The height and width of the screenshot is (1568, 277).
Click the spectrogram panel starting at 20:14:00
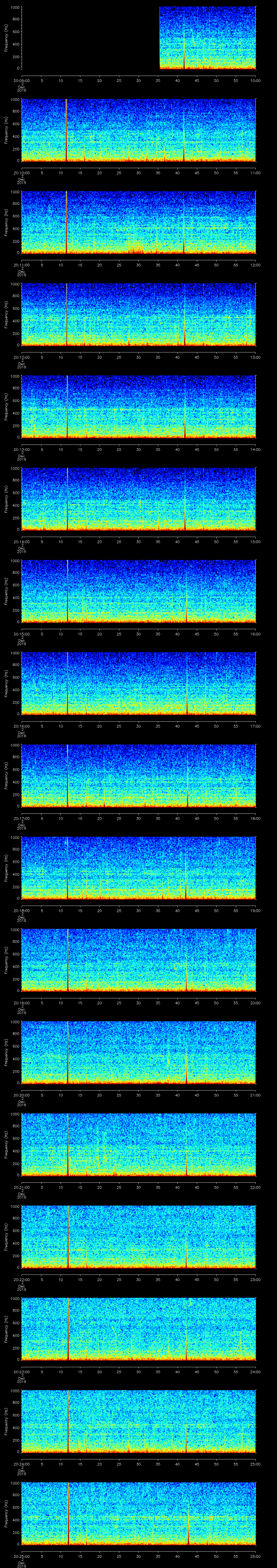(x=139, y=499)
